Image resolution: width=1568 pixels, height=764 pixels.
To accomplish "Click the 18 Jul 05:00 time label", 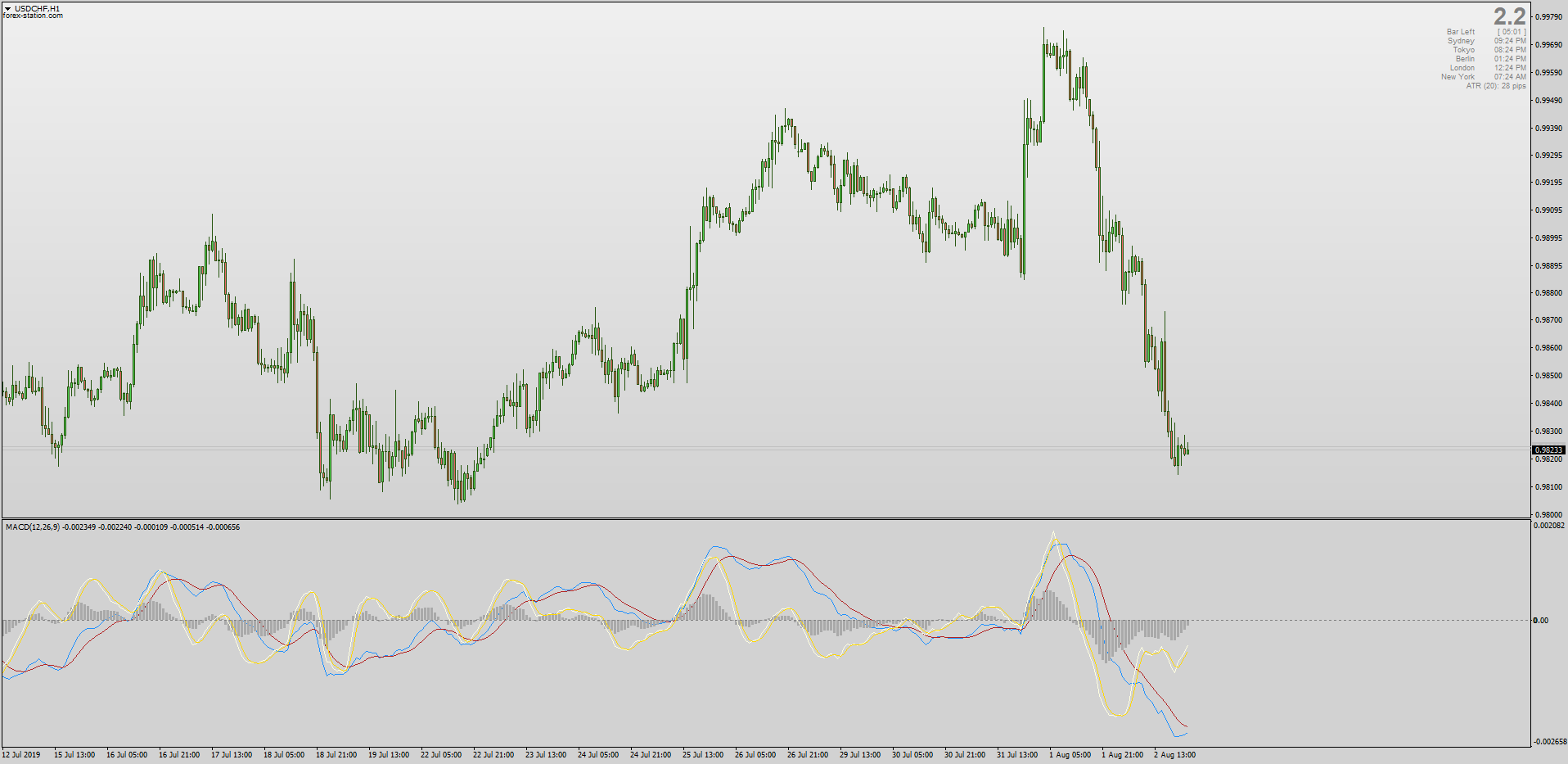I will pos(284,755).
